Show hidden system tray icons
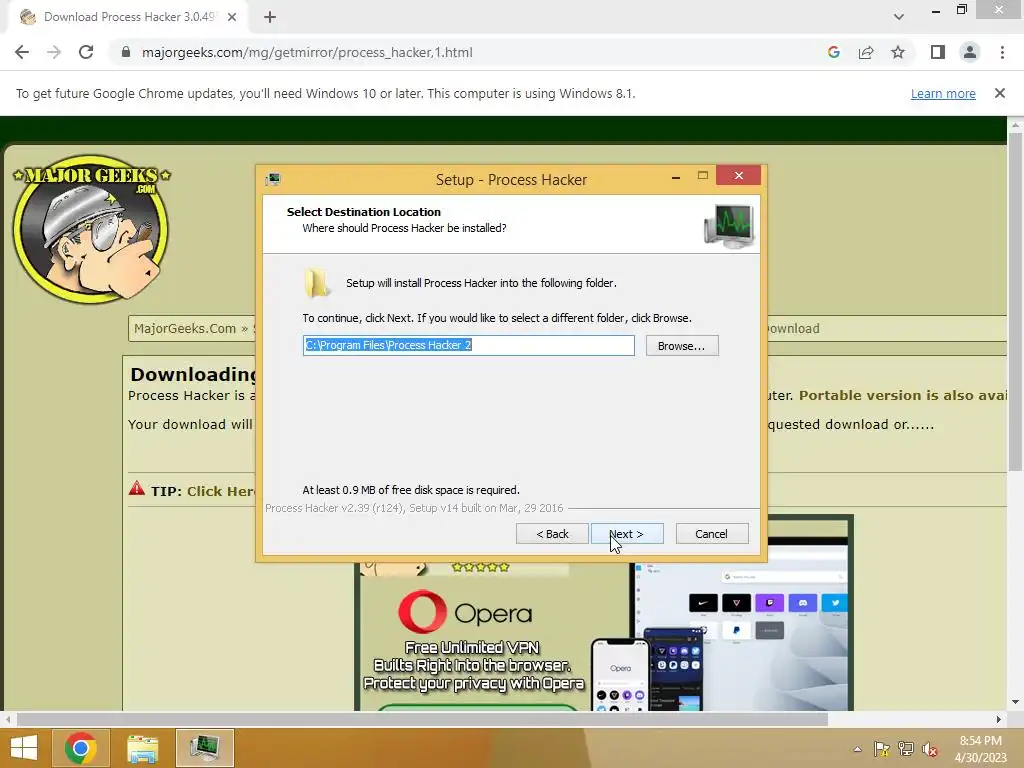Viewport: 1024px width, 768px height. coord(857,749)
